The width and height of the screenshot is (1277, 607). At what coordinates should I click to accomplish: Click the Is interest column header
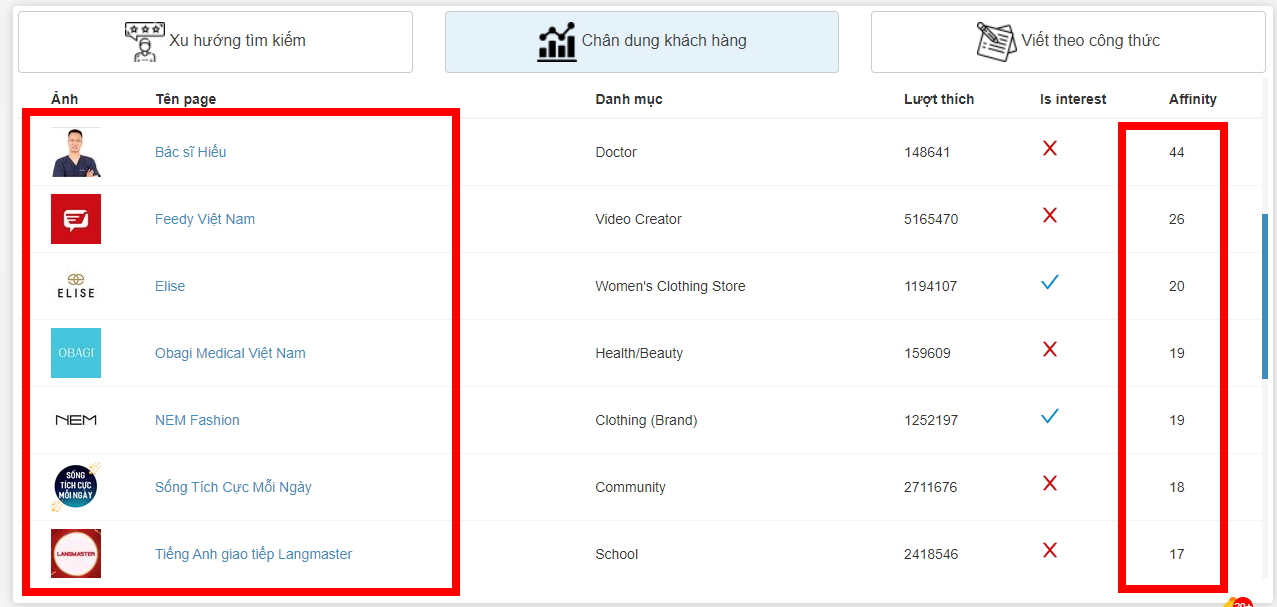click(x=1073, y=99)
